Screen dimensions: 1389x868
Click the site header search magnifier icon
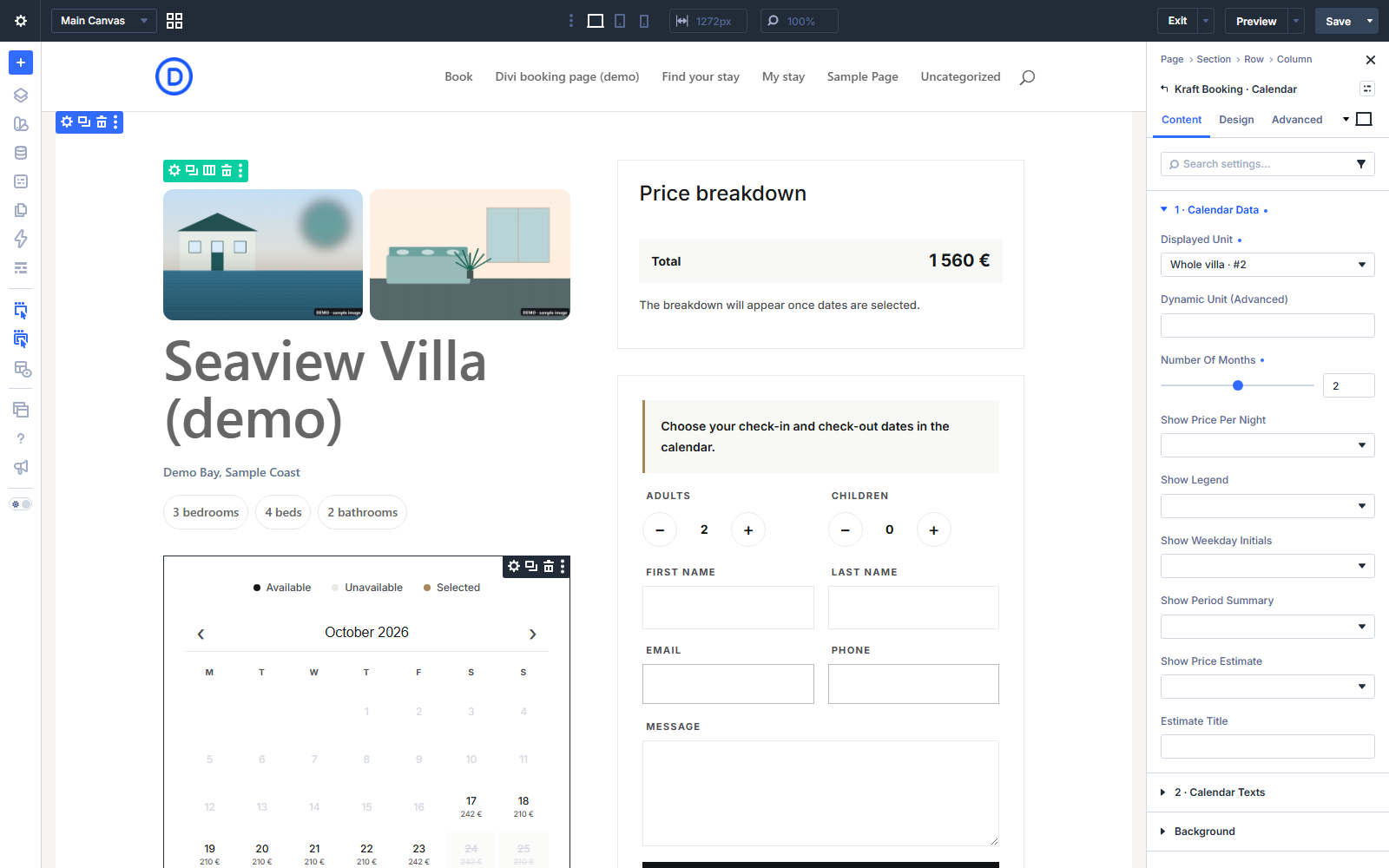[1027, 77]
